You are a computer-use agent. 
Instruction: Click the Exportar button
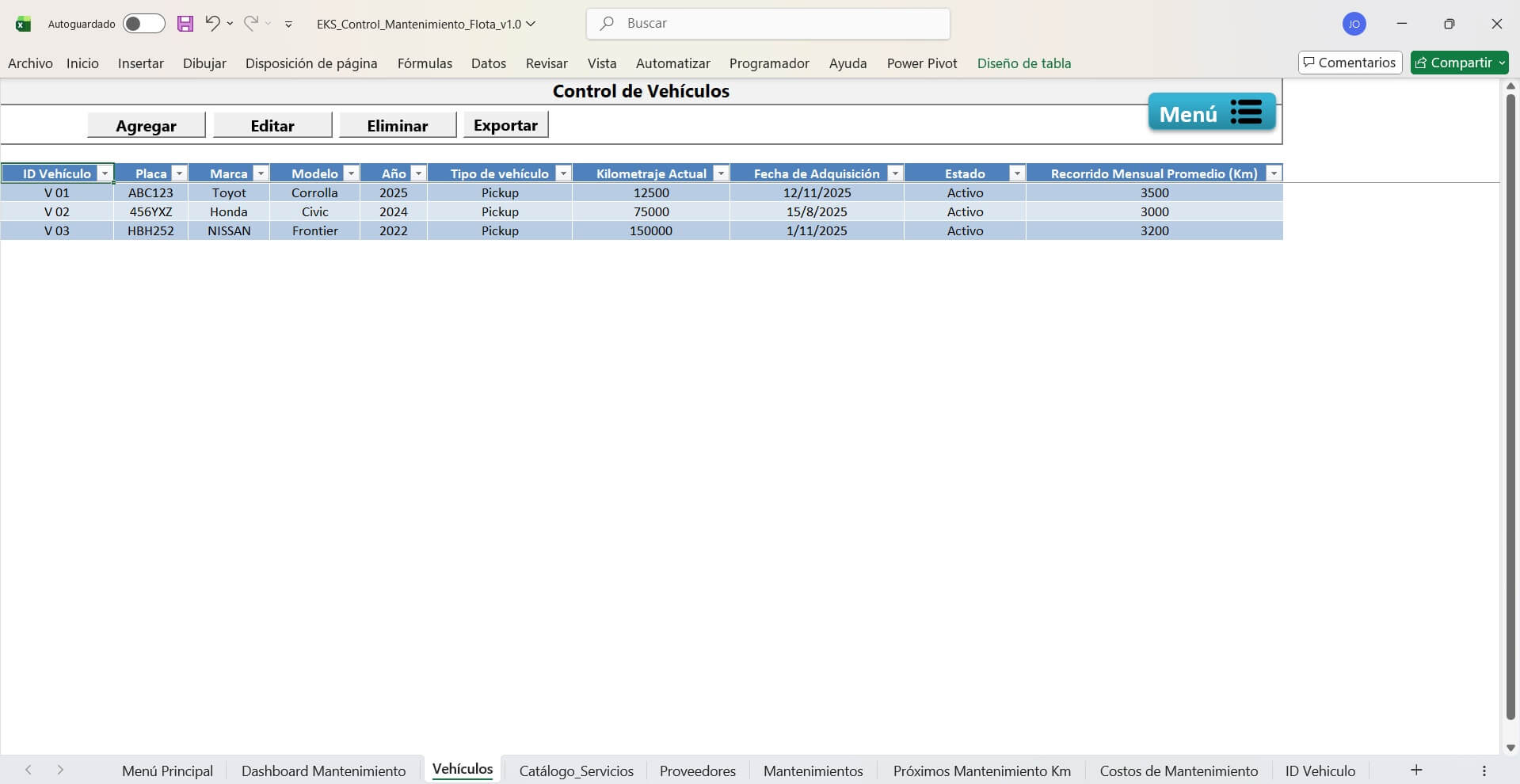505,125
